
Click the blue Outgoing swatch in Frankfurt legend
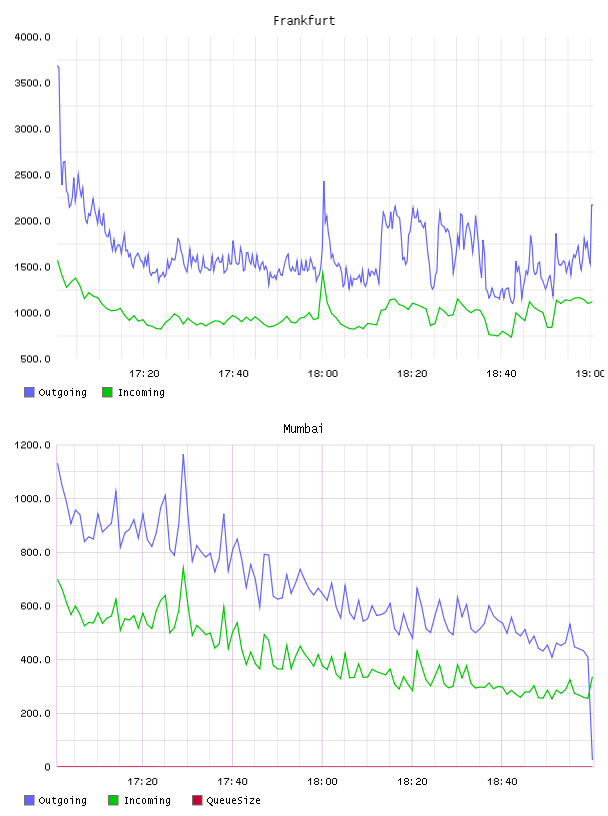(x=29, y=392)
